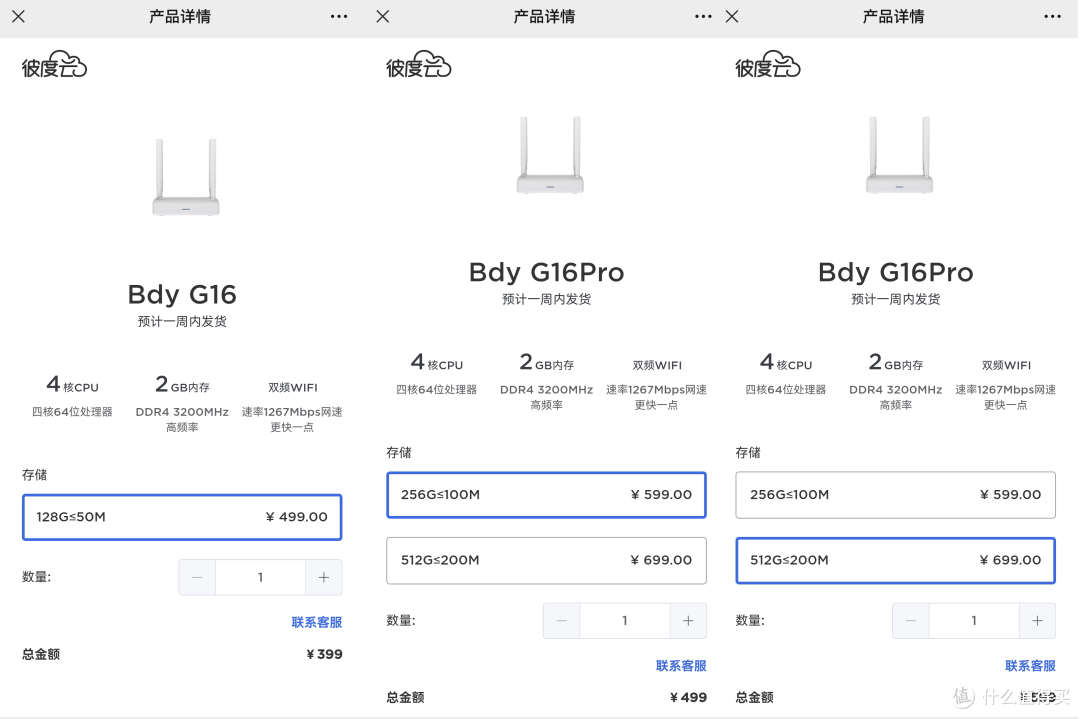Click 双频WIFI spec on right G16Pro page
Viewport: 1080px width, 719px height.
(1006, 365)
